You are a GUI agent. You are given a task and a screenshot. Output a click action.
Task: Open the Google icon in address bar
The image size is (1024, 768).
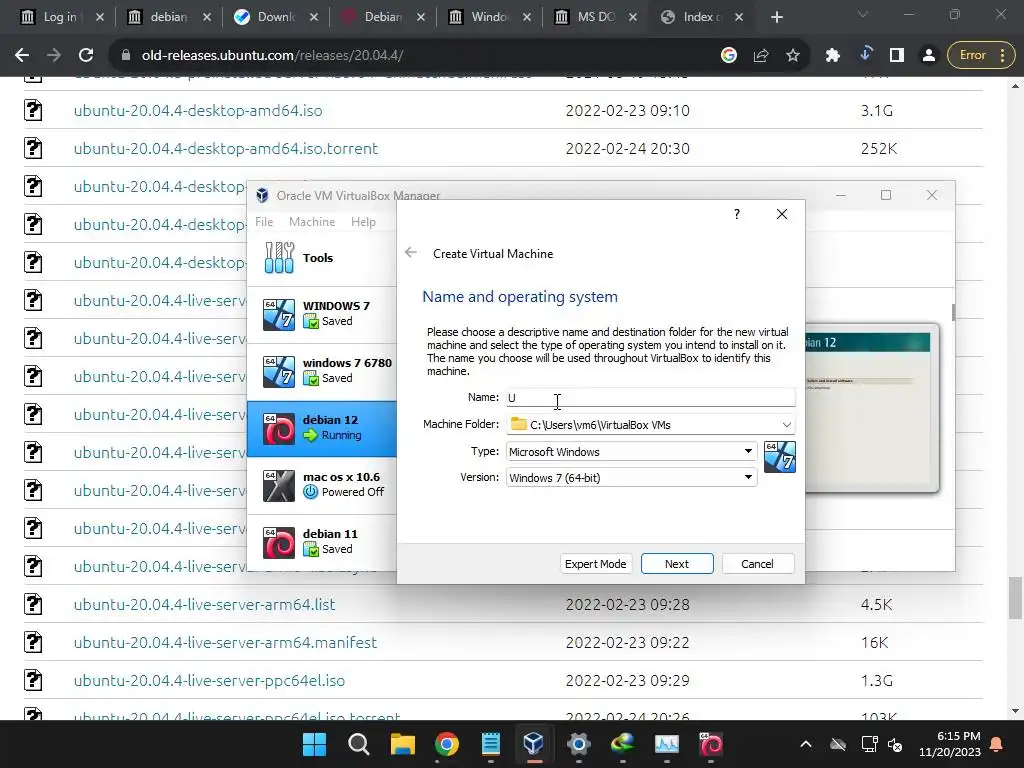[729, 56]
